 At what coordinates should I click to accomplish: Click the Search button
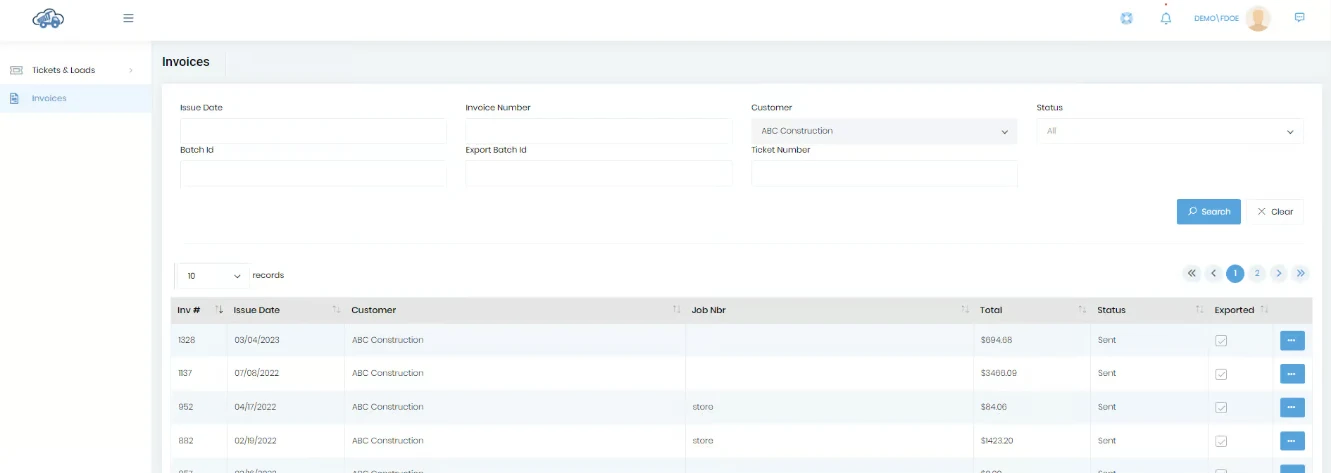pos(1209,212)
